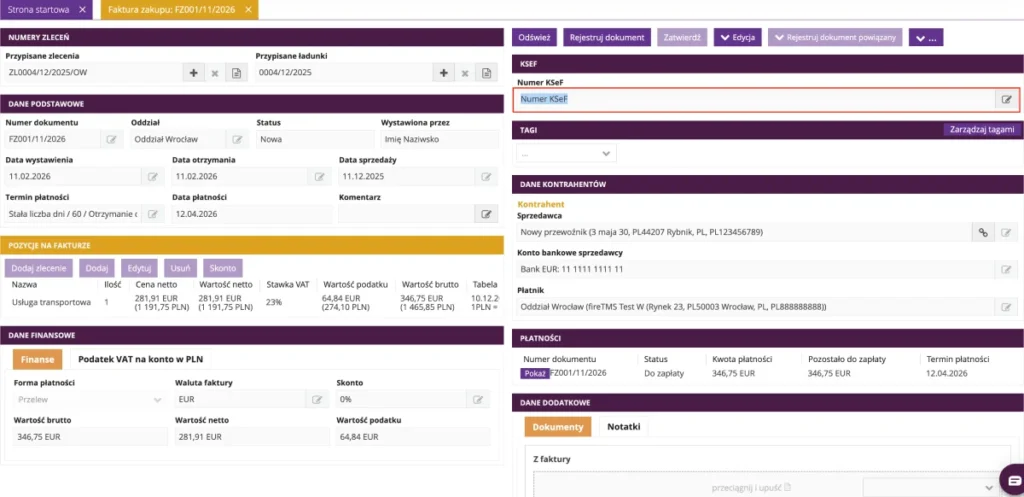Click inside the Numer KSeF input field
This screenshot has height=497, width=1024.
[x=755, y=99]
